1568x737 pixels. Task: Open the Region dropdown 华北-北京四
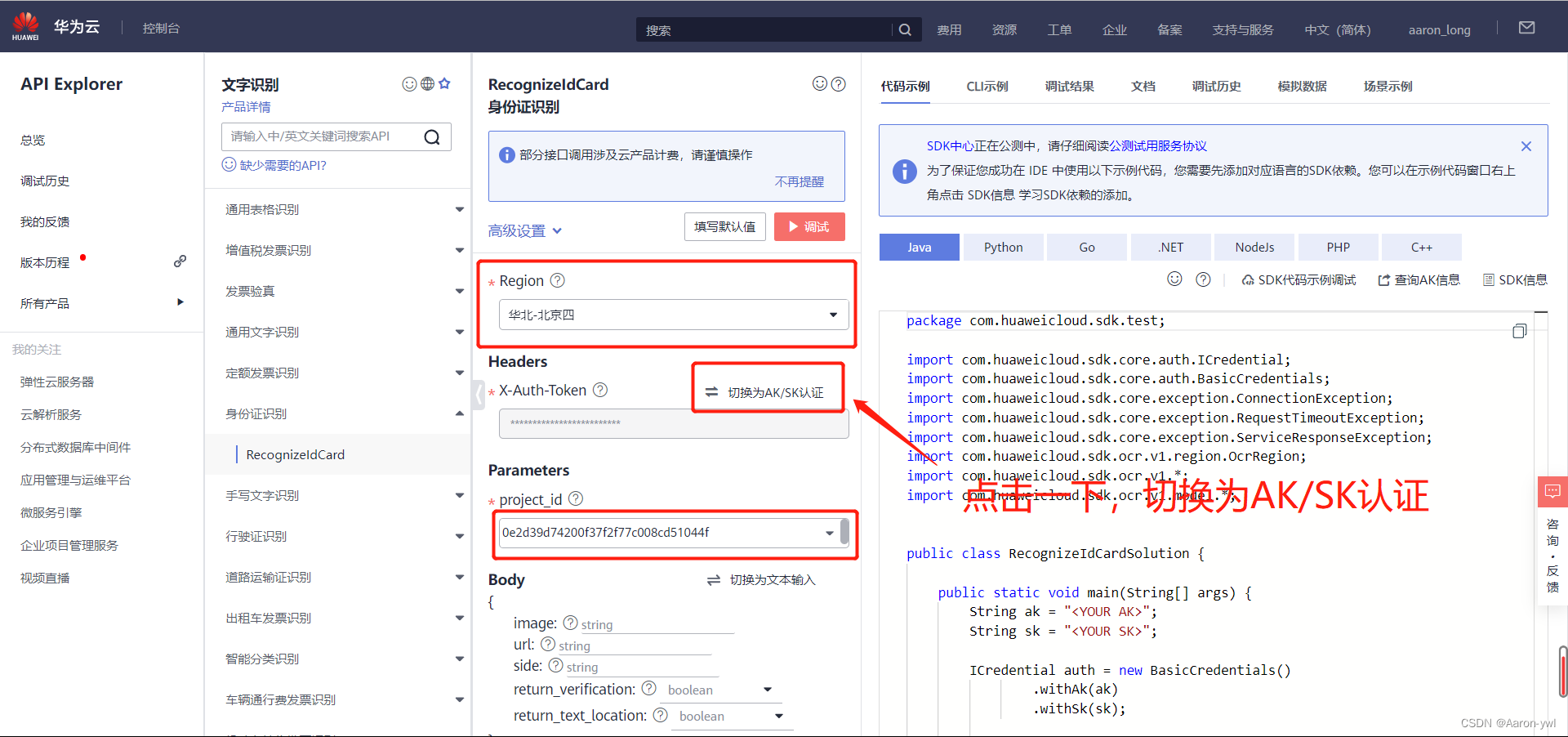pos(674,315)
